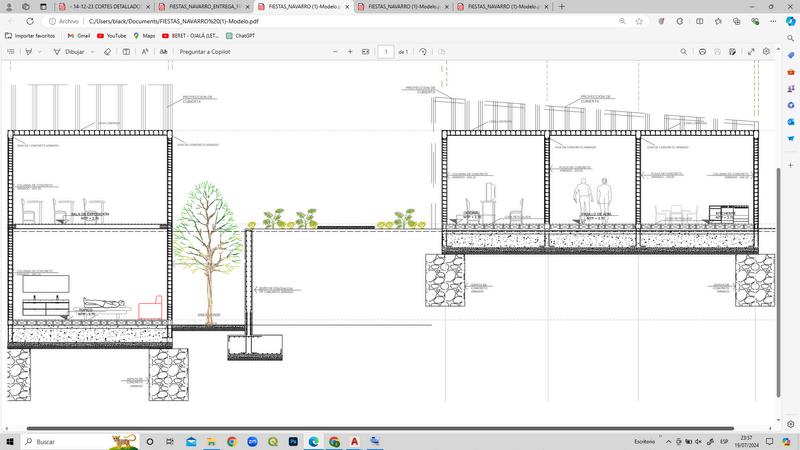Open a new browser tab

click(x=562, y=7)
